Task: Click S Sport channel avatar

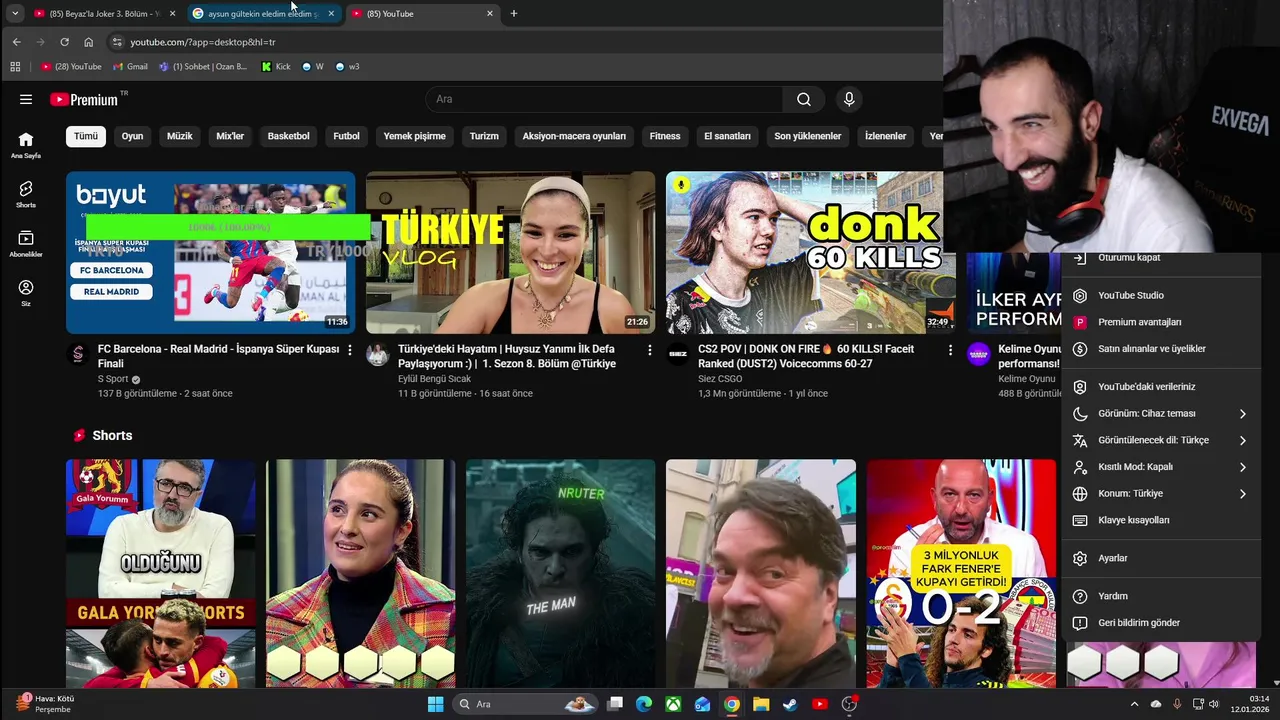Action: coord(77,354)
